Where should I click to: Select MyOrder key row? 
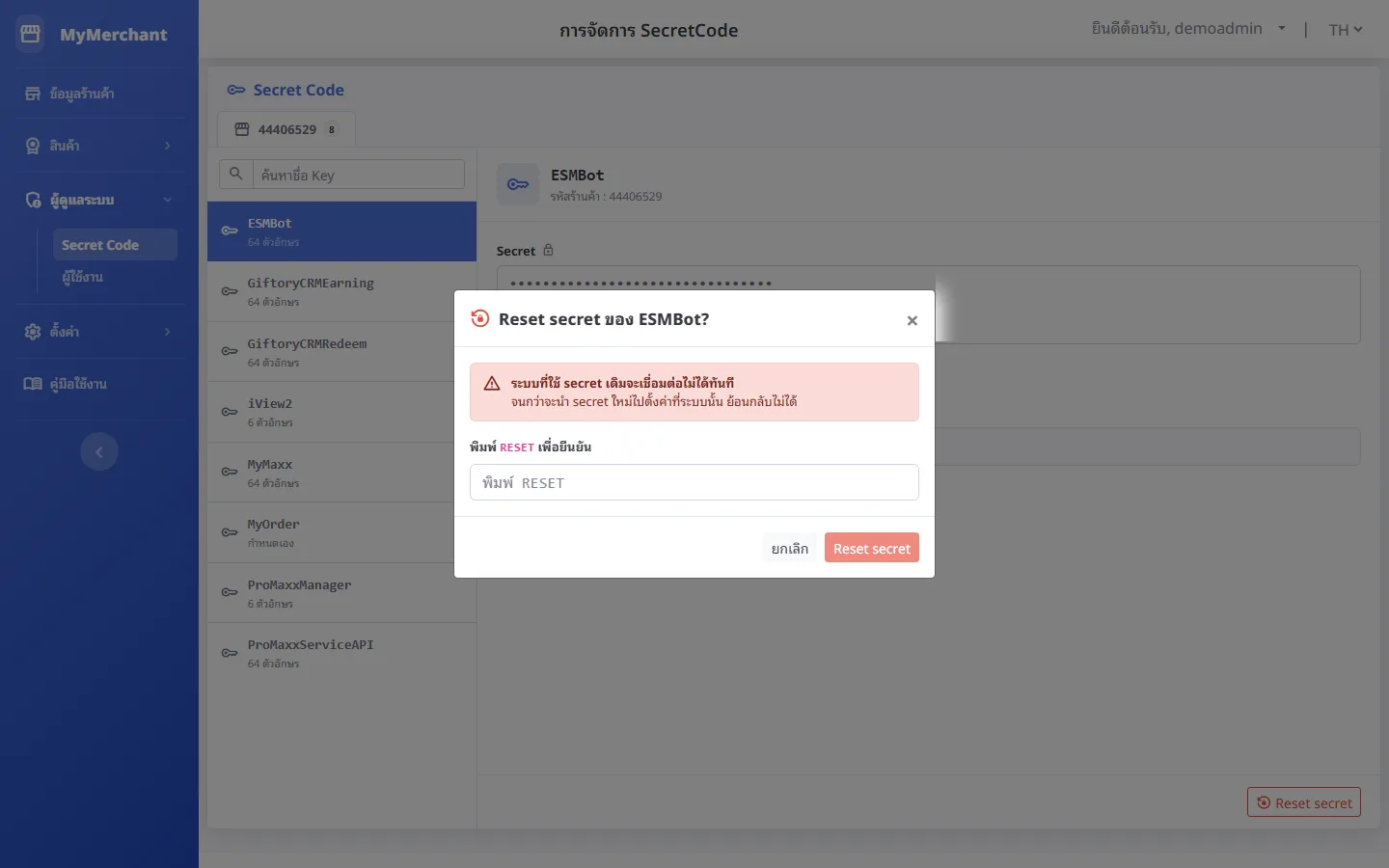tap(342, 532)
